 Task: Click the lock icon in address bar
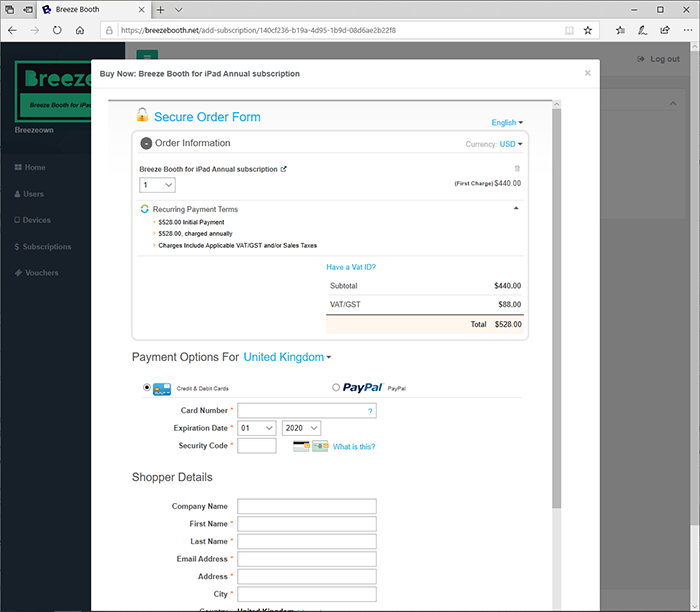tap(109, 30)
